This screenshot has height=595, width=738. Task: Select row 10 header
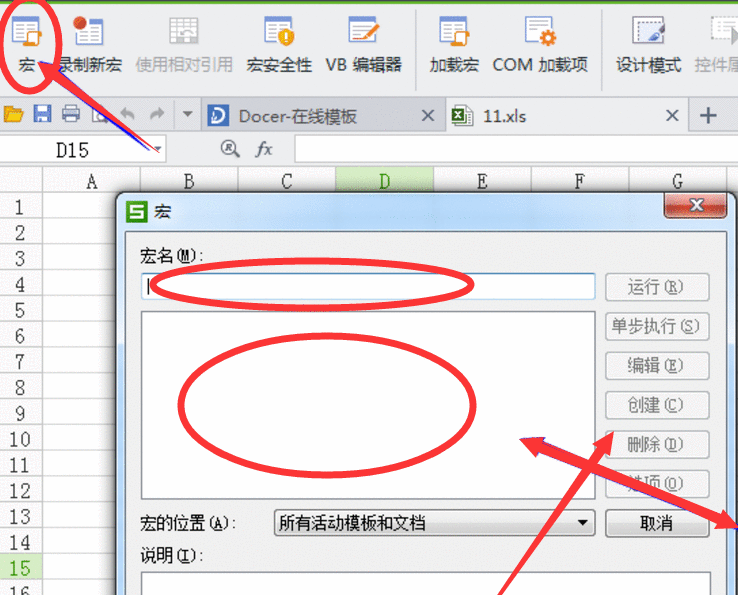click(x=21, y=439)
